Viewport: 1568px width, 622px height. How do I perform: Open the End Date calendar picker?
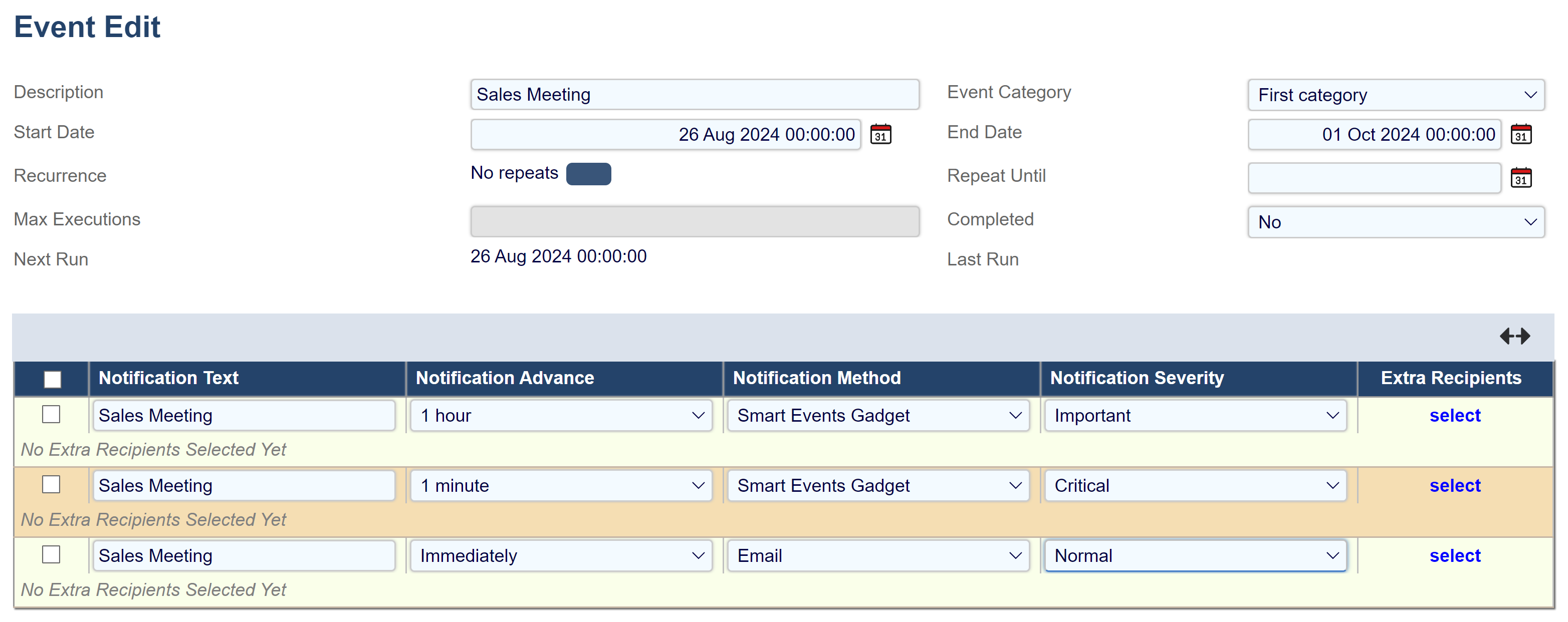coord(1520,135)
